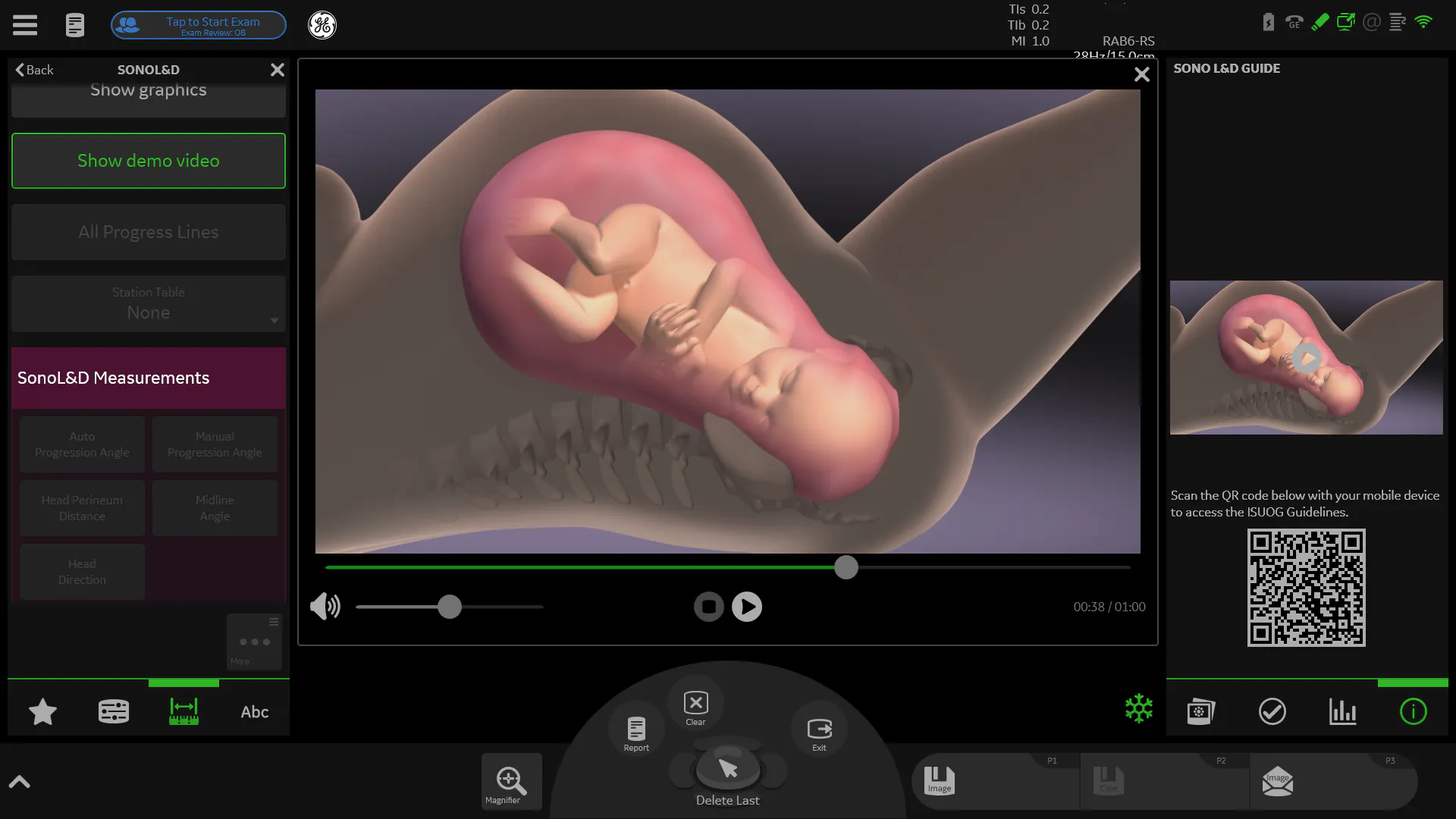Click the SONO L&D GUIDE title

pyautogui.click(x=1227, y=68)
